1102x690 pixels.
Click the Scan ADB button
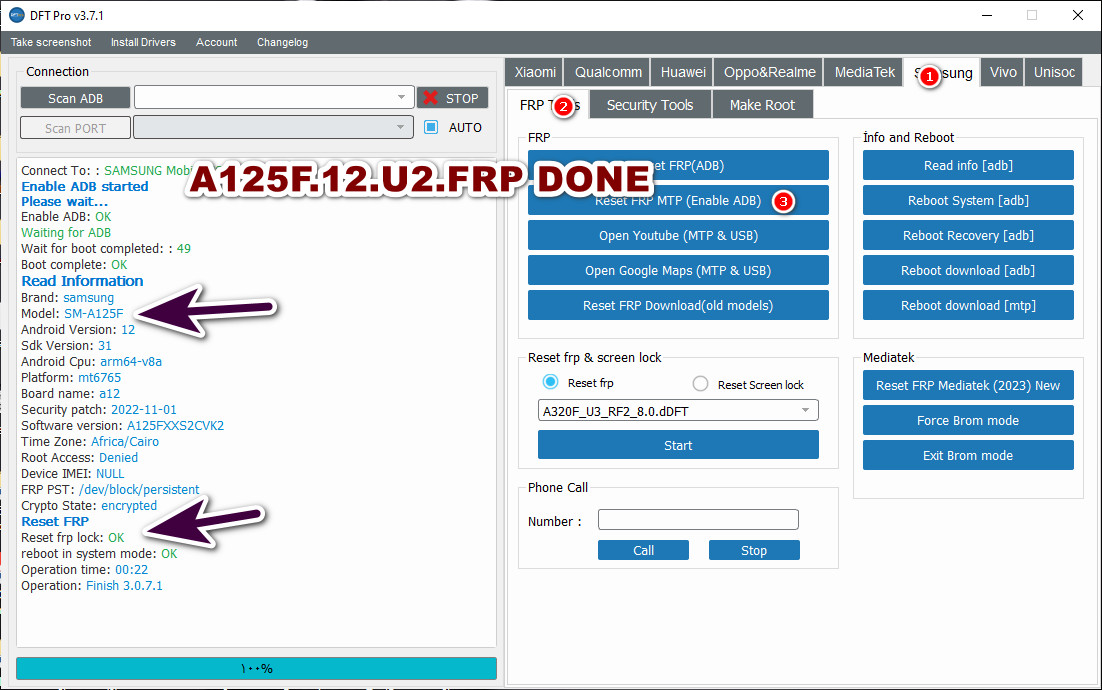point(75,97)
